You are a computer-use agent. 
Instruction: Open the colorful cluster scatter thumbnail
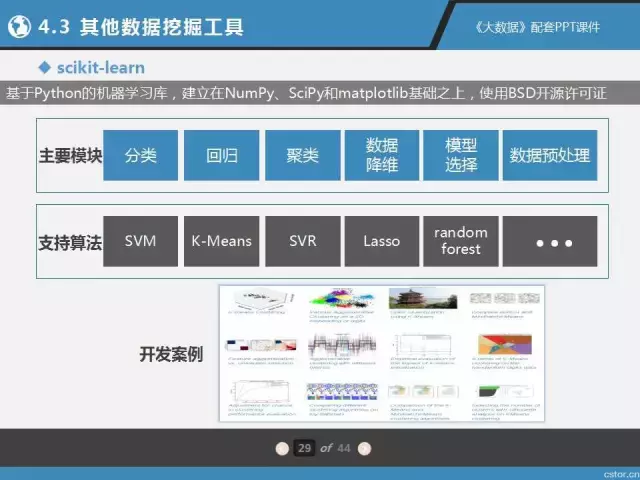click(x=342, y=298)
